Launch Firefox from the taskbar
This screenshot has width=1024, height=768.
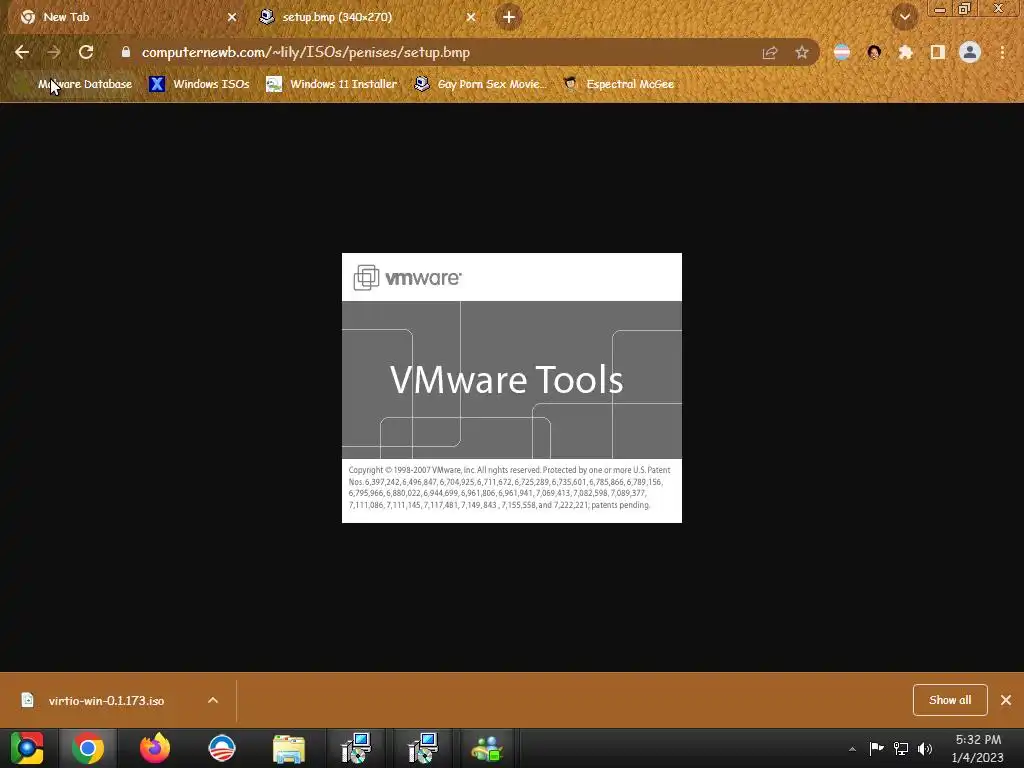pyautogui.click(x=155, y=748)
